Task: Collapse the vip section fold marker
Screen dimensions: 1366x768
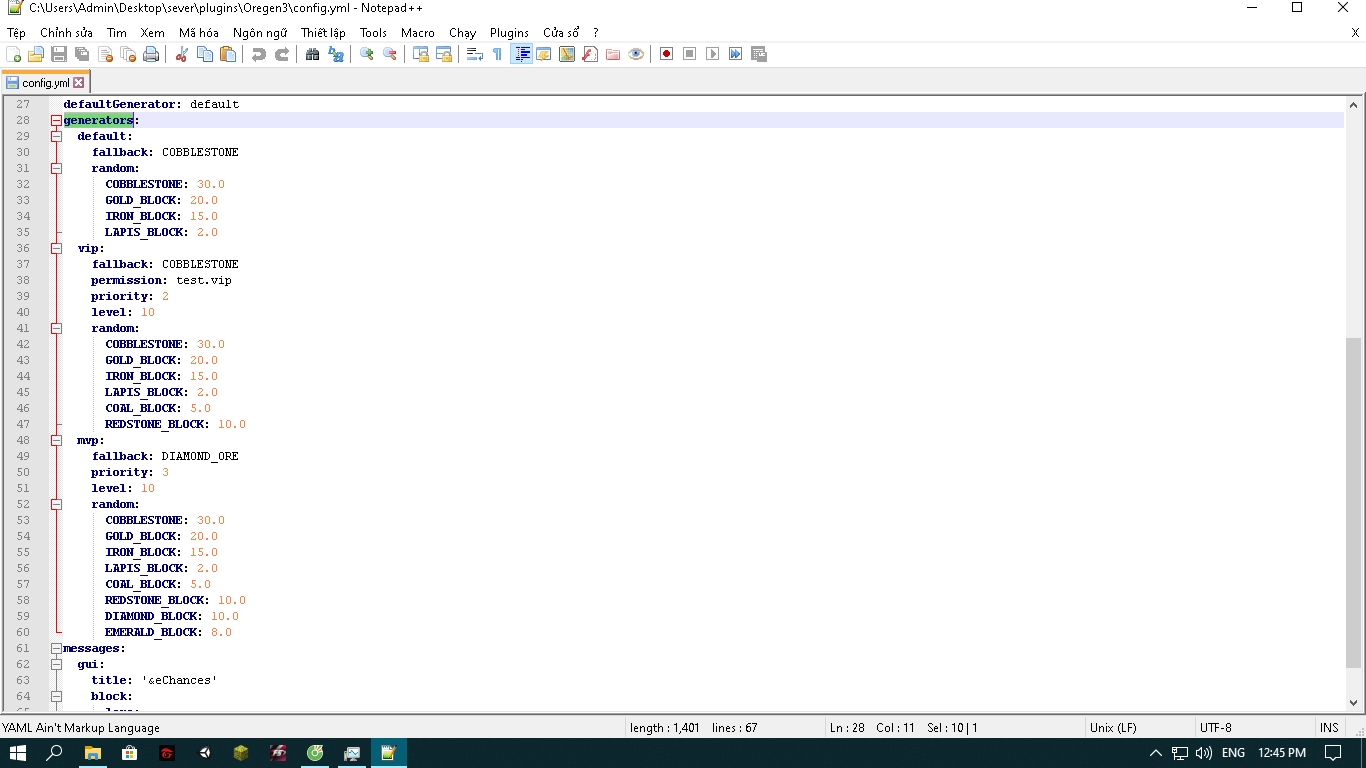Action: pos(57,248)
